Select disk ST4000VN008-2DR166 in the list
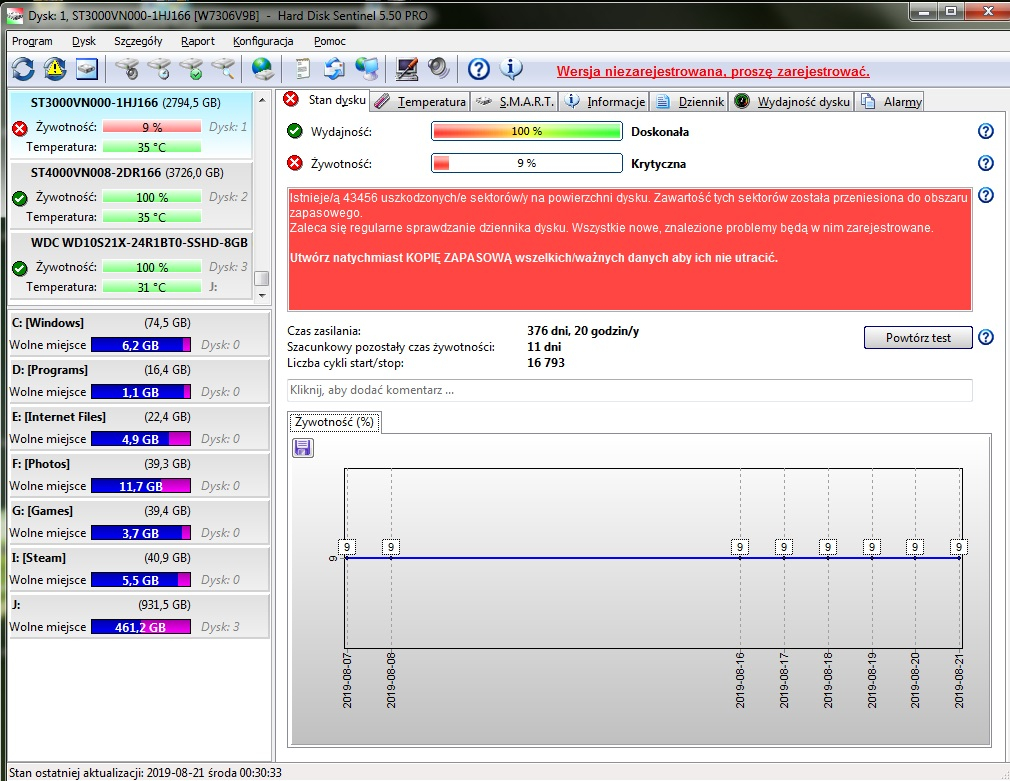 (130, 195)
